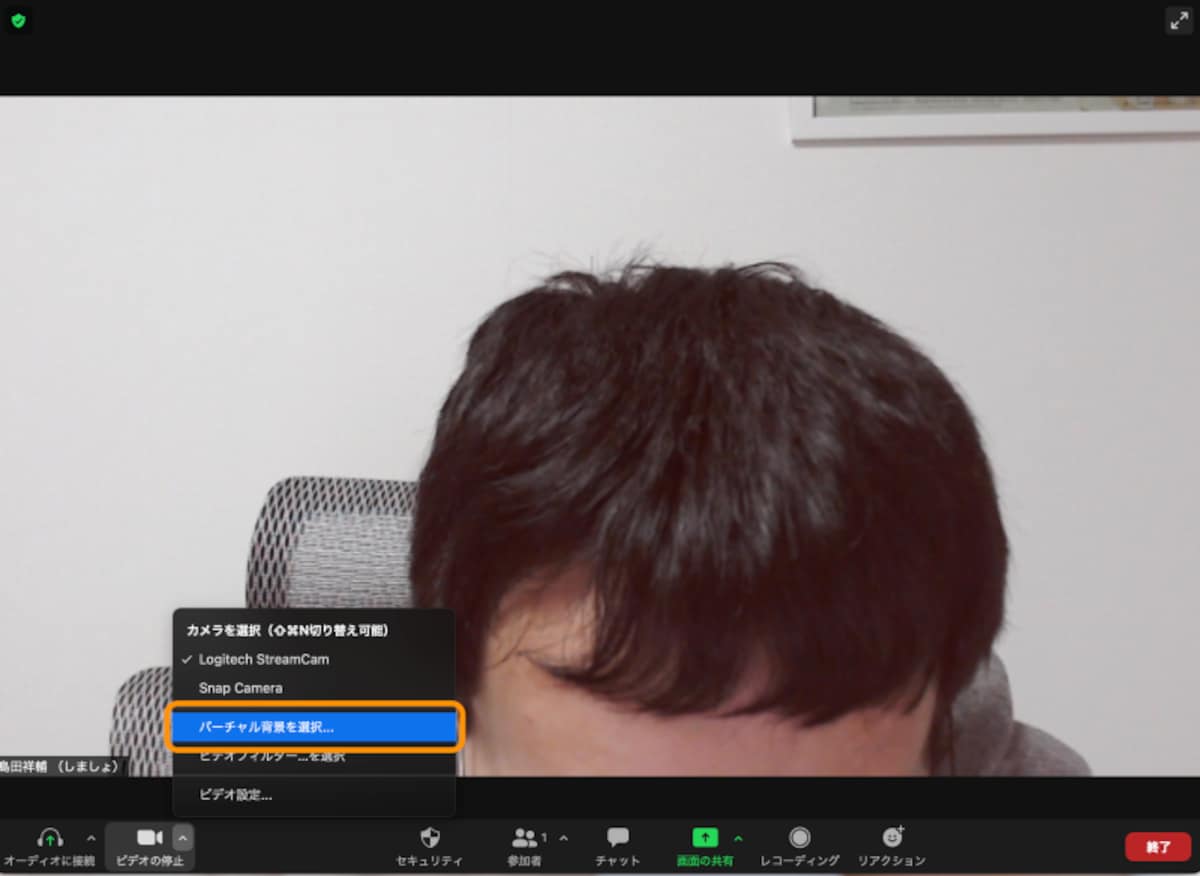Collapse the video options chevron beside the camera
This screenshot has width=1200, height=876.
183,837
